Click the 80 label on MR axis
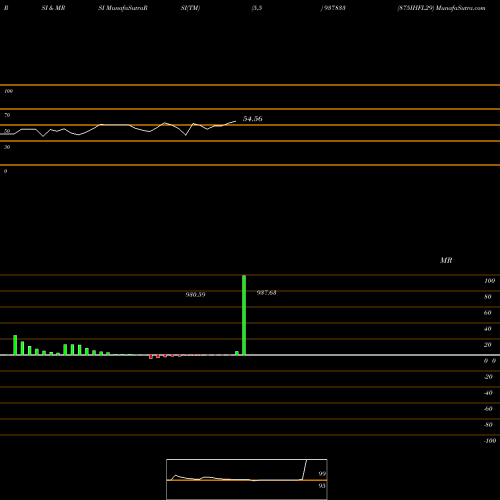Image resolution: width=500 pixels, height=500 pixels. tap(488, 297)
